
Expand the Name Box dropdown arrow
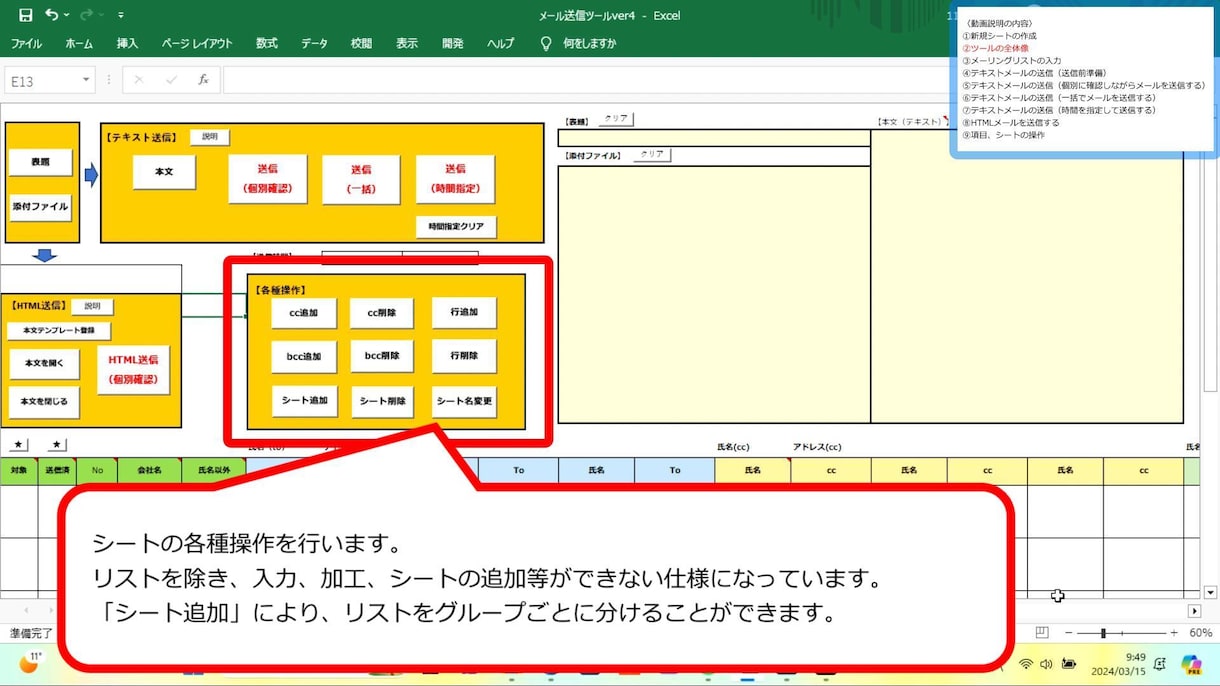coord(87,80)
